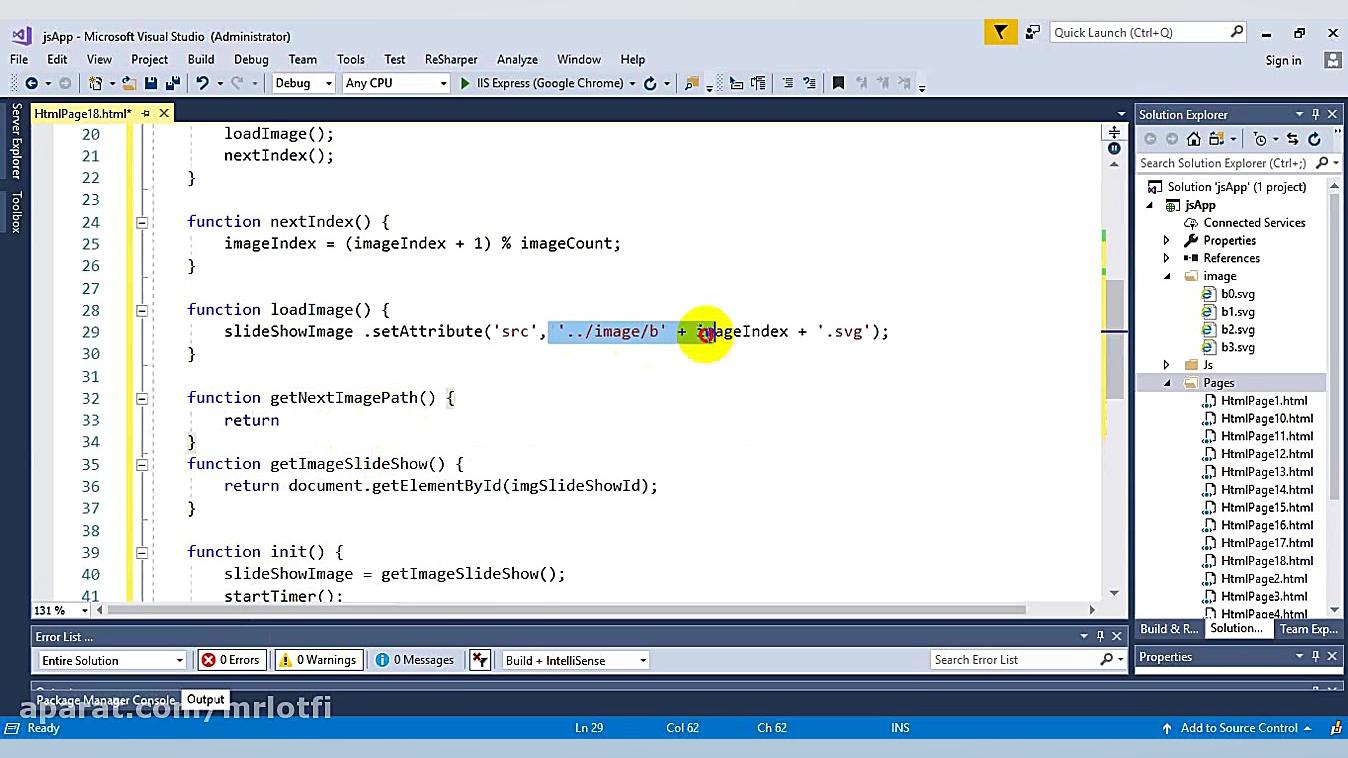Click the Solution Explorer search magnifier icon
1348x758 pixels.
coord(1322,163)
